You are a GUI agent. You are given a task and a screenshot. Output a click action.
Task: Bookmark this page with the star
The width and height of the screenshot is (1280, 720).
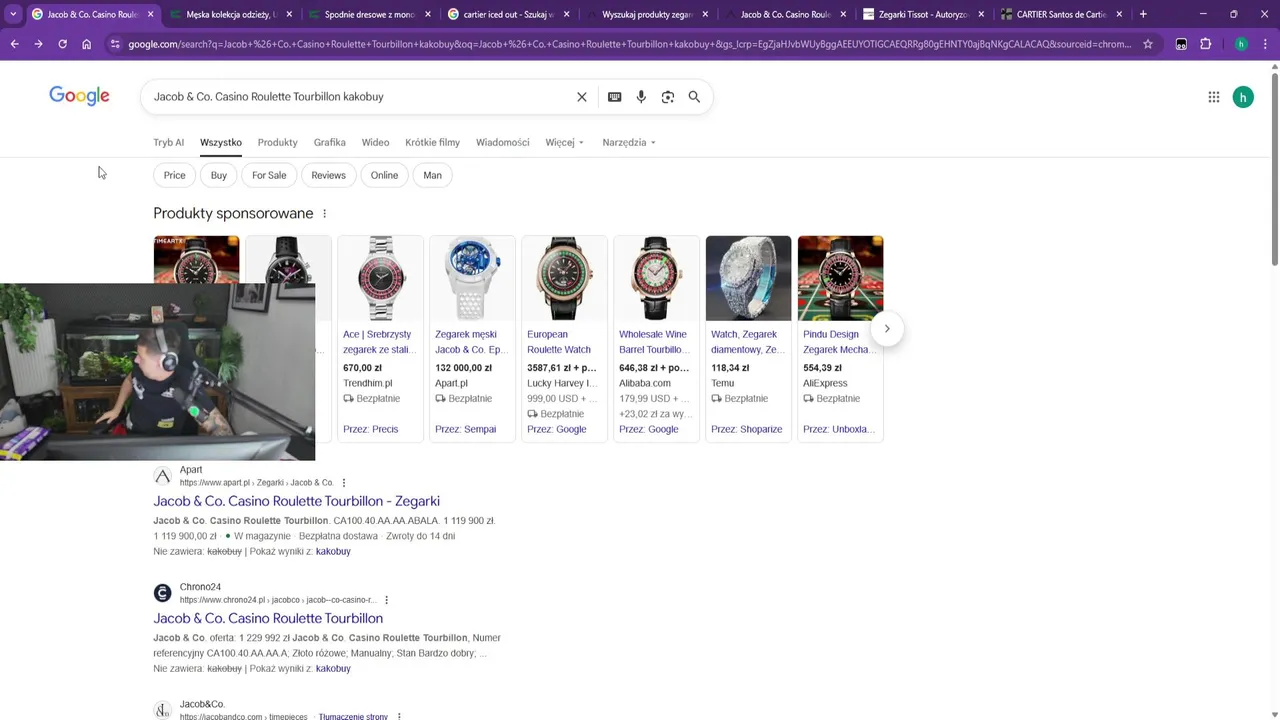tap(1148, 44)
